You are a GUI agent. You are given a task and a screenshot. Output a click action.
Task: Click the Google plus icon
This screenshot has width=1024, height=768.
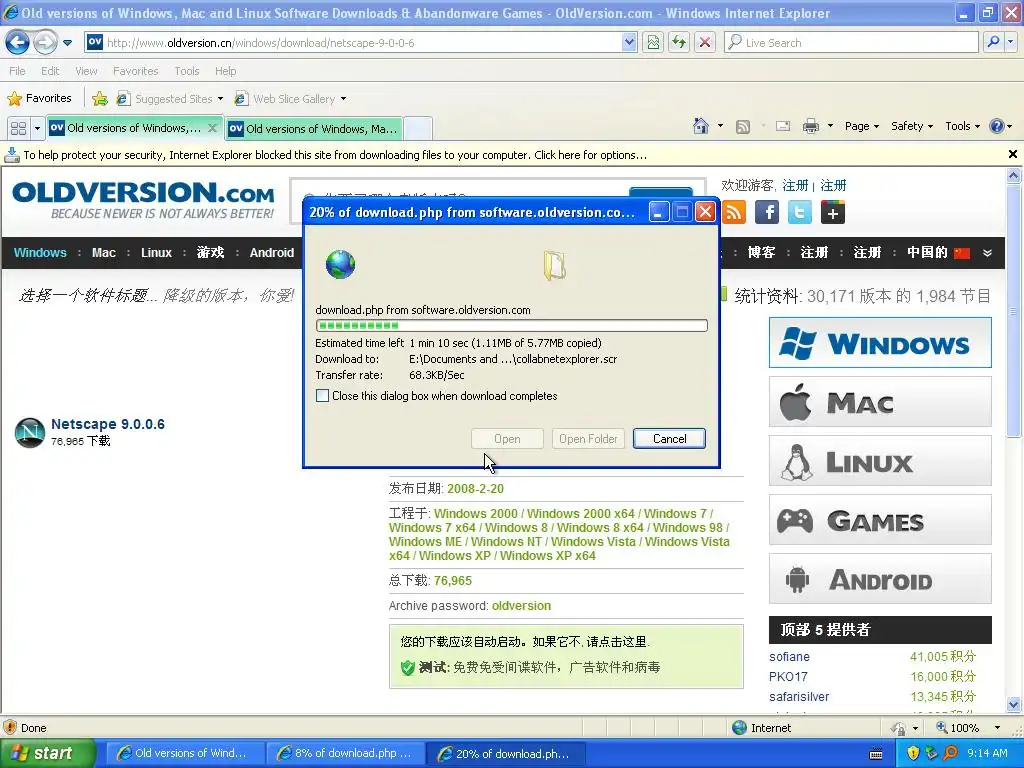coord(833,212)
